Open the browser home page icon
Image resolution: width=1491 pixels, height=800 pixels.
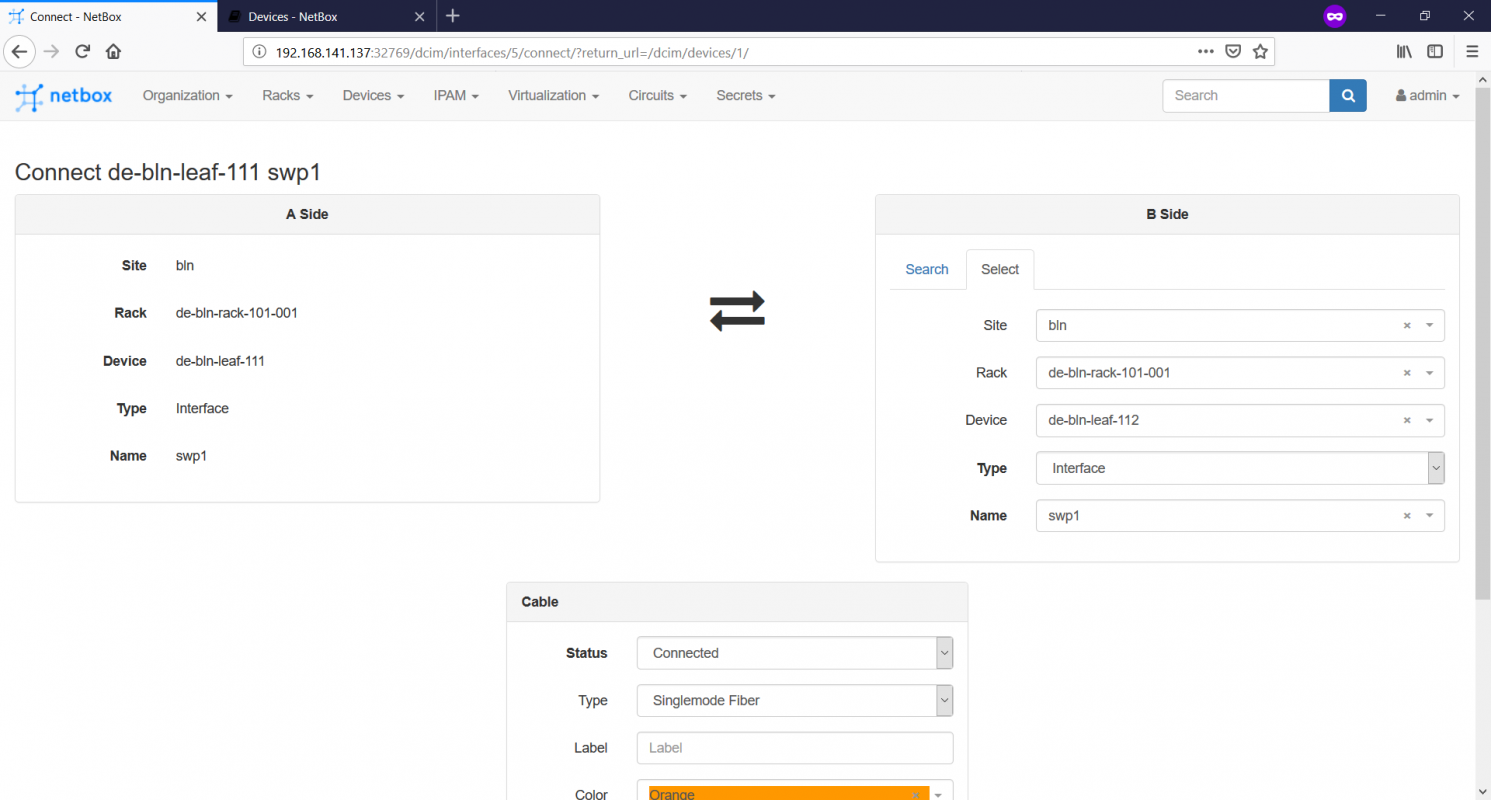[x=113, y=51]
